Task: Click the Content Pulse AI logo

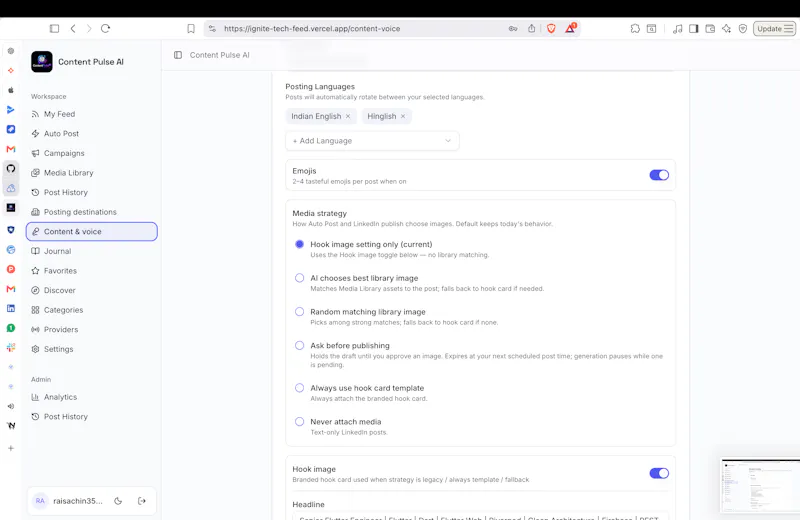Action: (x=42, y=62)
